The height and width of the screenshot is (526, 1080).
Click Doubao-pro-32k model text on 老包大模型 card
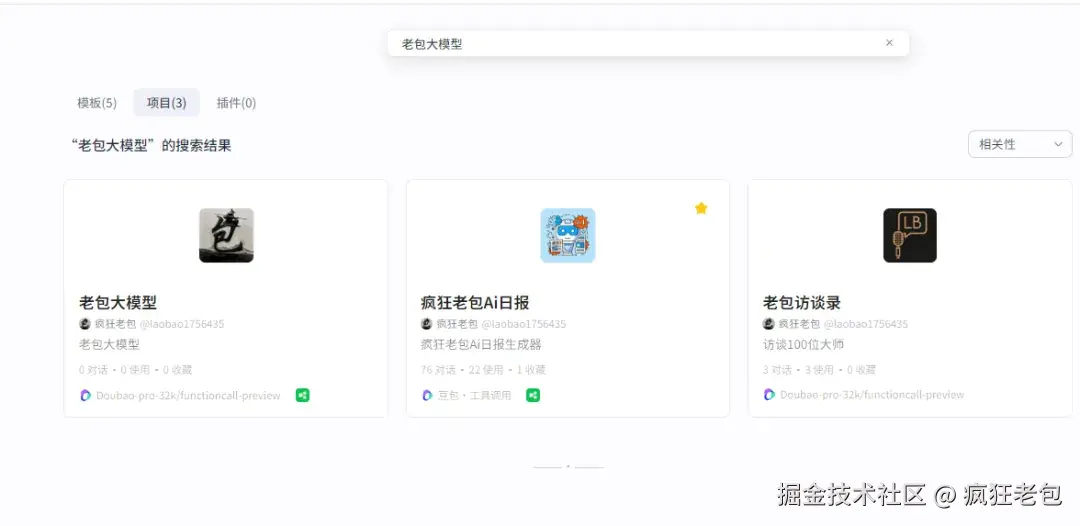(x=188, y=395)
